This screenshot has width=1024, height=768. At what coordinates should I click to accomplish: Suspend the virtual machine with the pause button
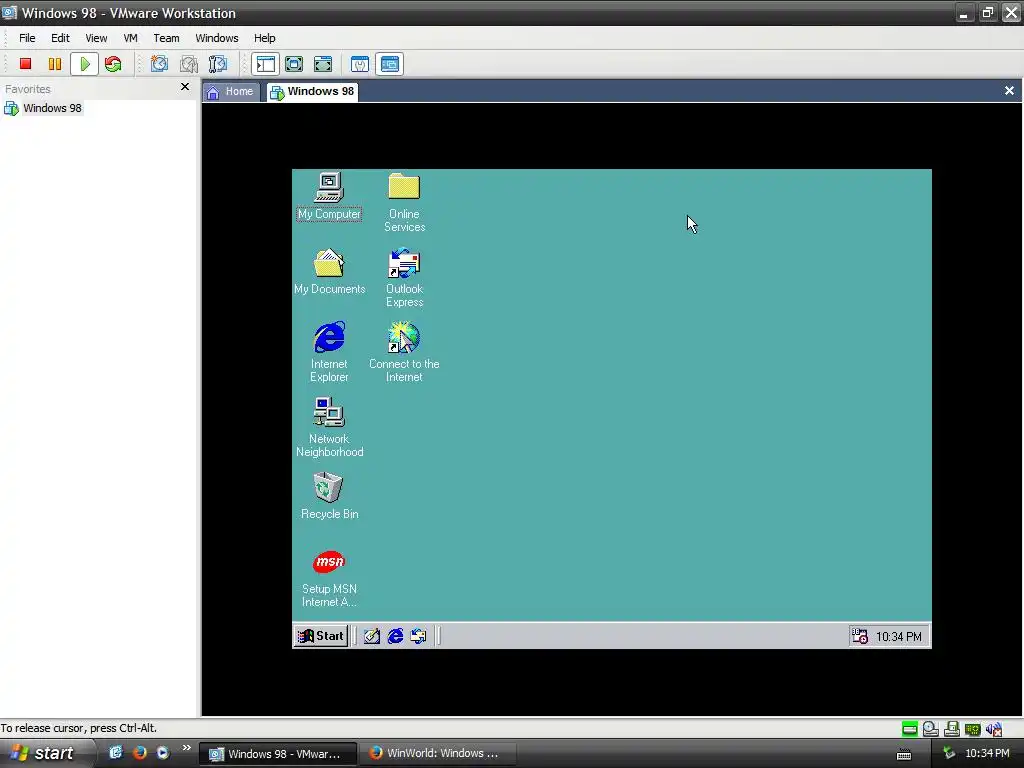pyautogui.click(x=55, y=64)
